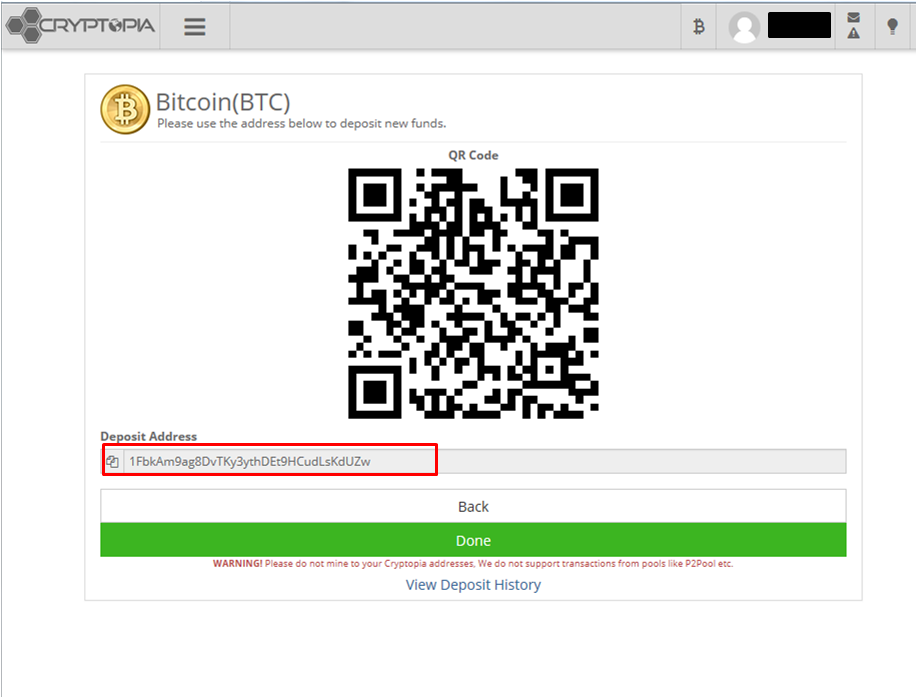This screenshot has height=698, width=917.
Task: Click the Cryptopia logo
Action: pos(80,26)
